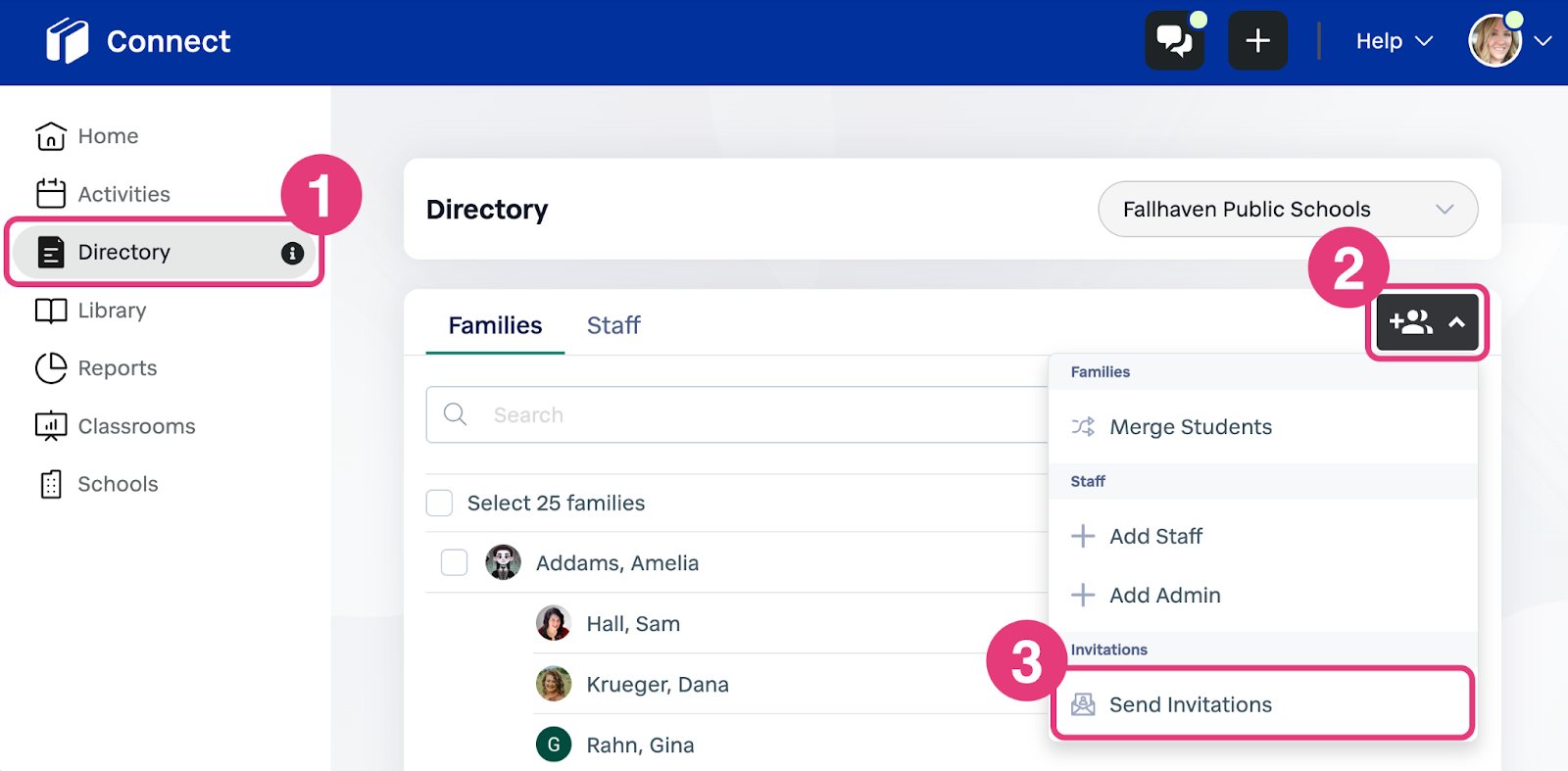
Task: Choose Merge Students from menu
Action: pyautogui.click(x=1262, y=427)
